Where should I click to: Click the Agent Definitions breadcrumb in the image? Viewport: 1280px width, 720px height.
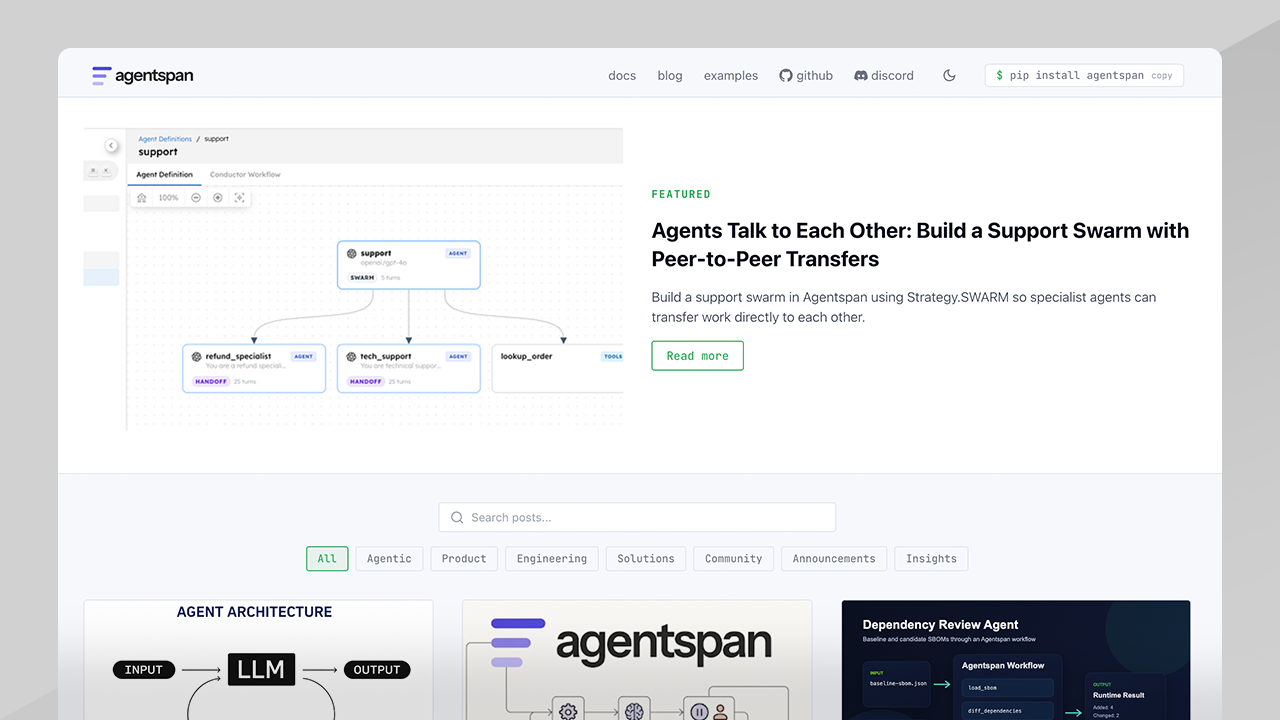(165, 139)
